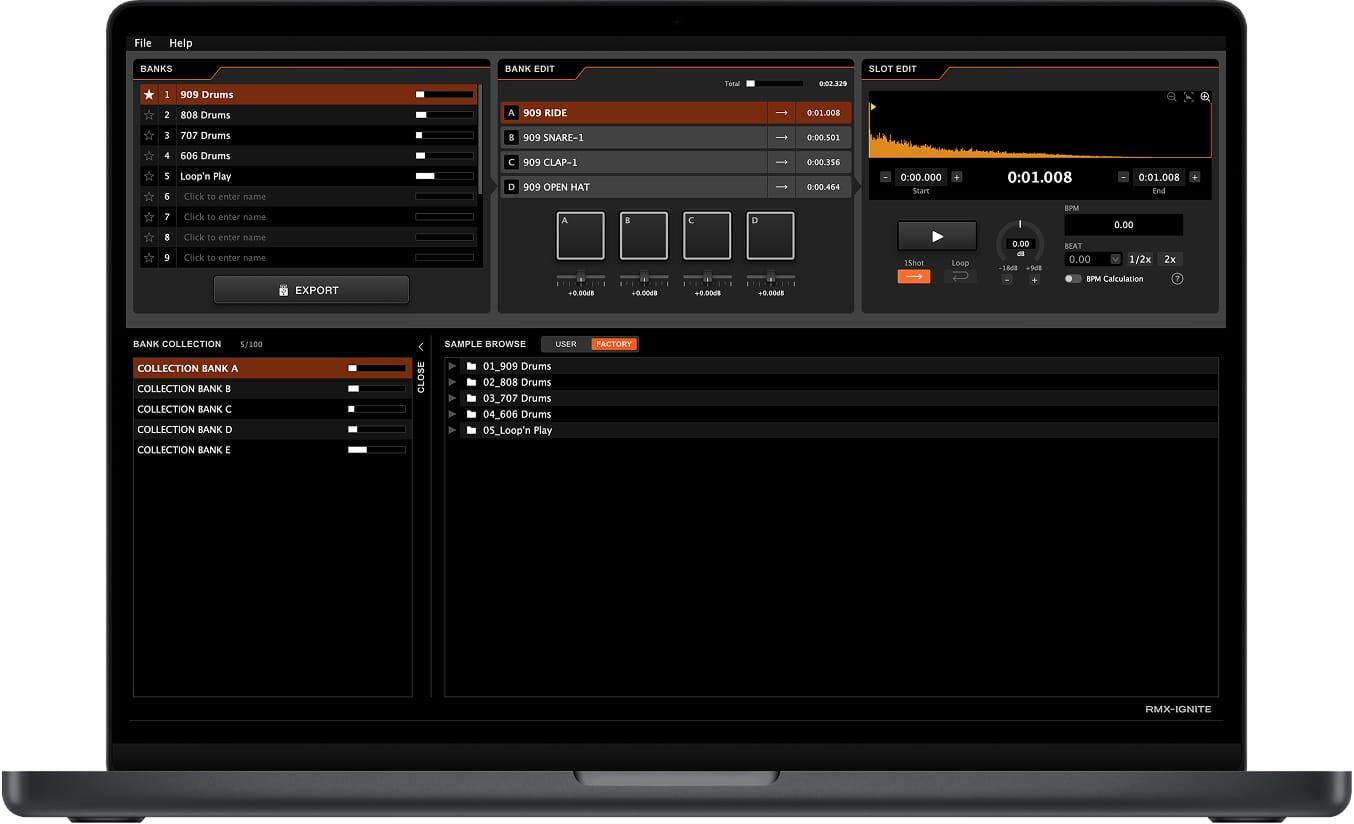
Task: Play the selected slot sample
Action: click(x=937, y=236)
